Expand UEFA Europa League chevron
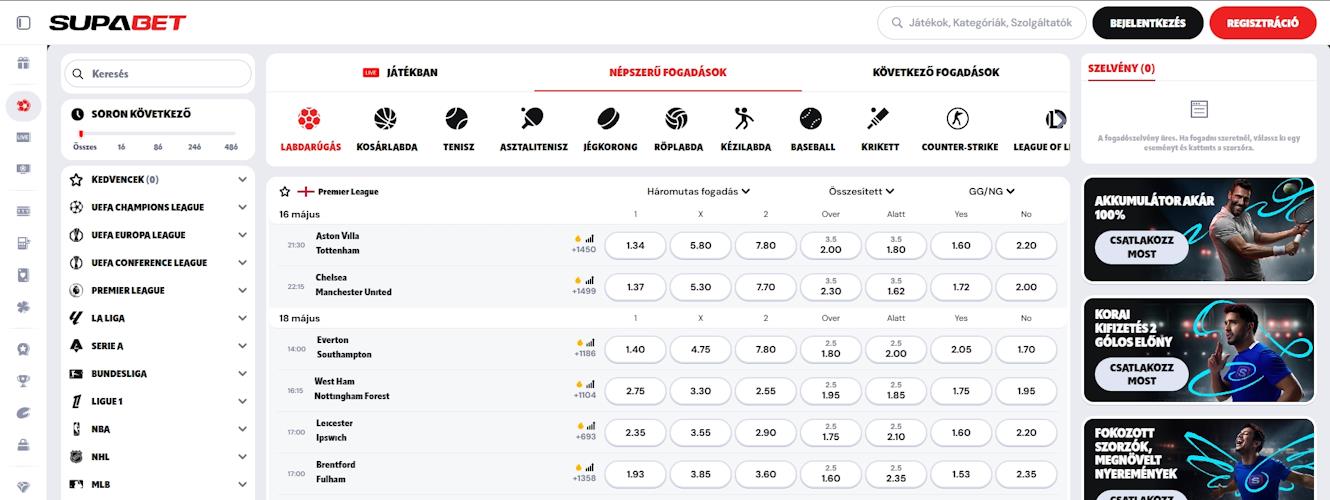1330x500 pixels. pyautogui.click(x=242, y=235)
